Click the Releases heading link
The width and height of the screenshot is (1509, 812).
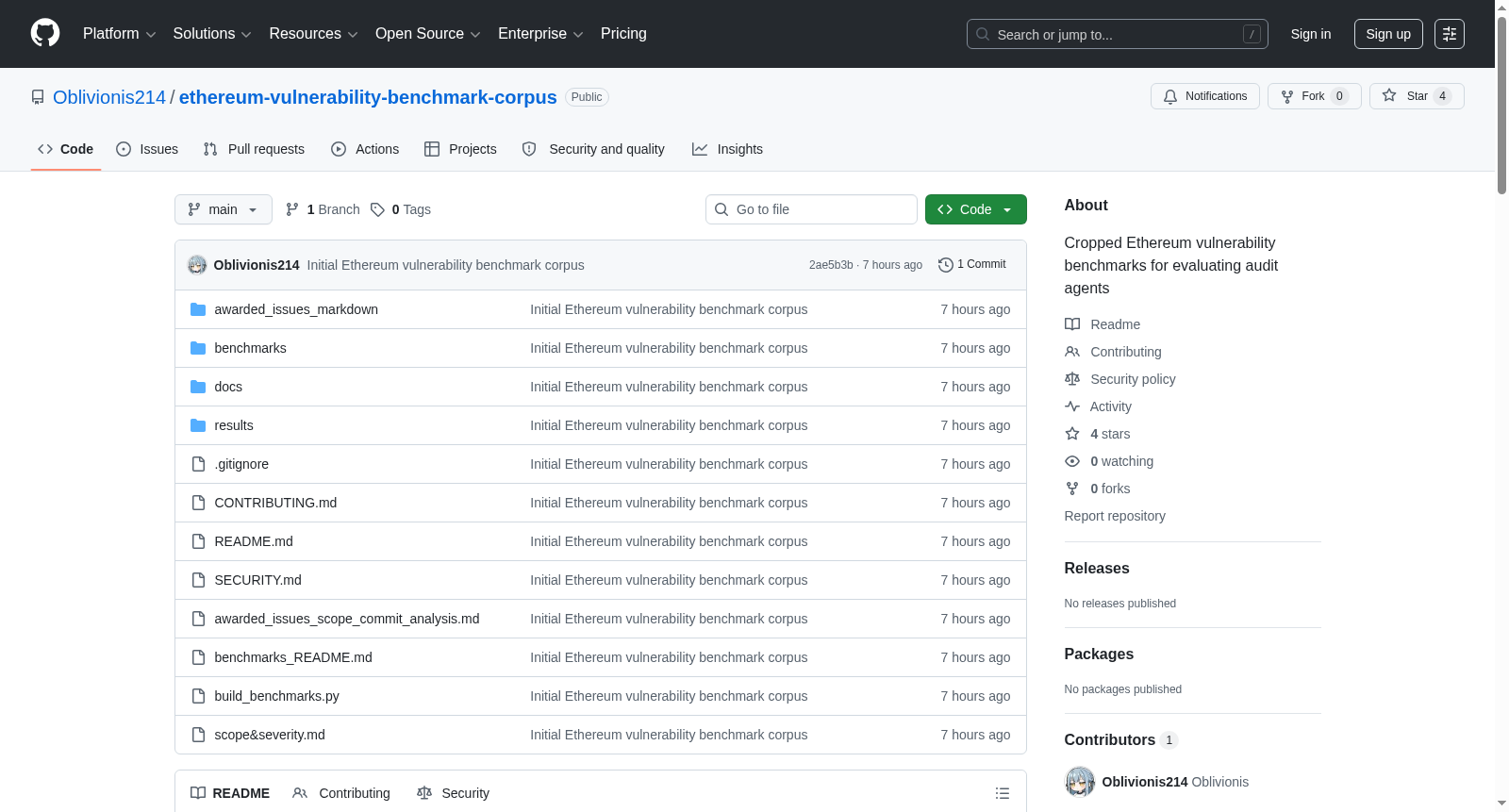point(1097,568)
